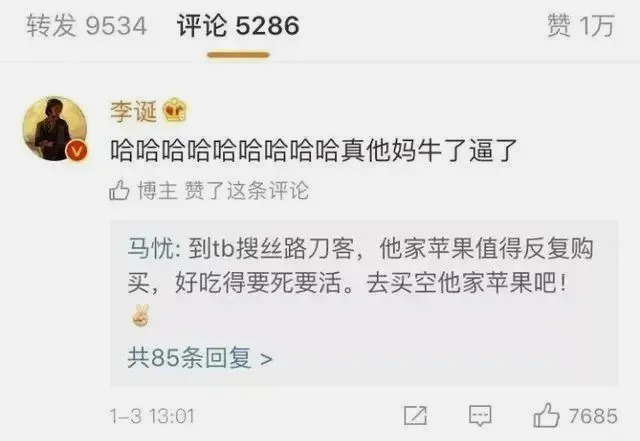
Task: Tap the orange underline indicator under 评论
Action: [x=238, y=55]
